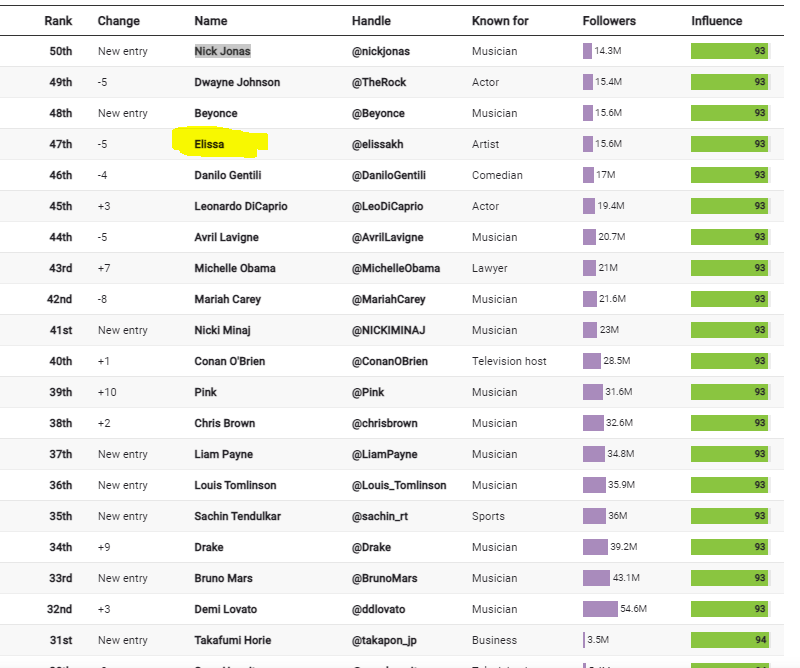
Task: Click the name Michelle Obama
Action: 235,268
